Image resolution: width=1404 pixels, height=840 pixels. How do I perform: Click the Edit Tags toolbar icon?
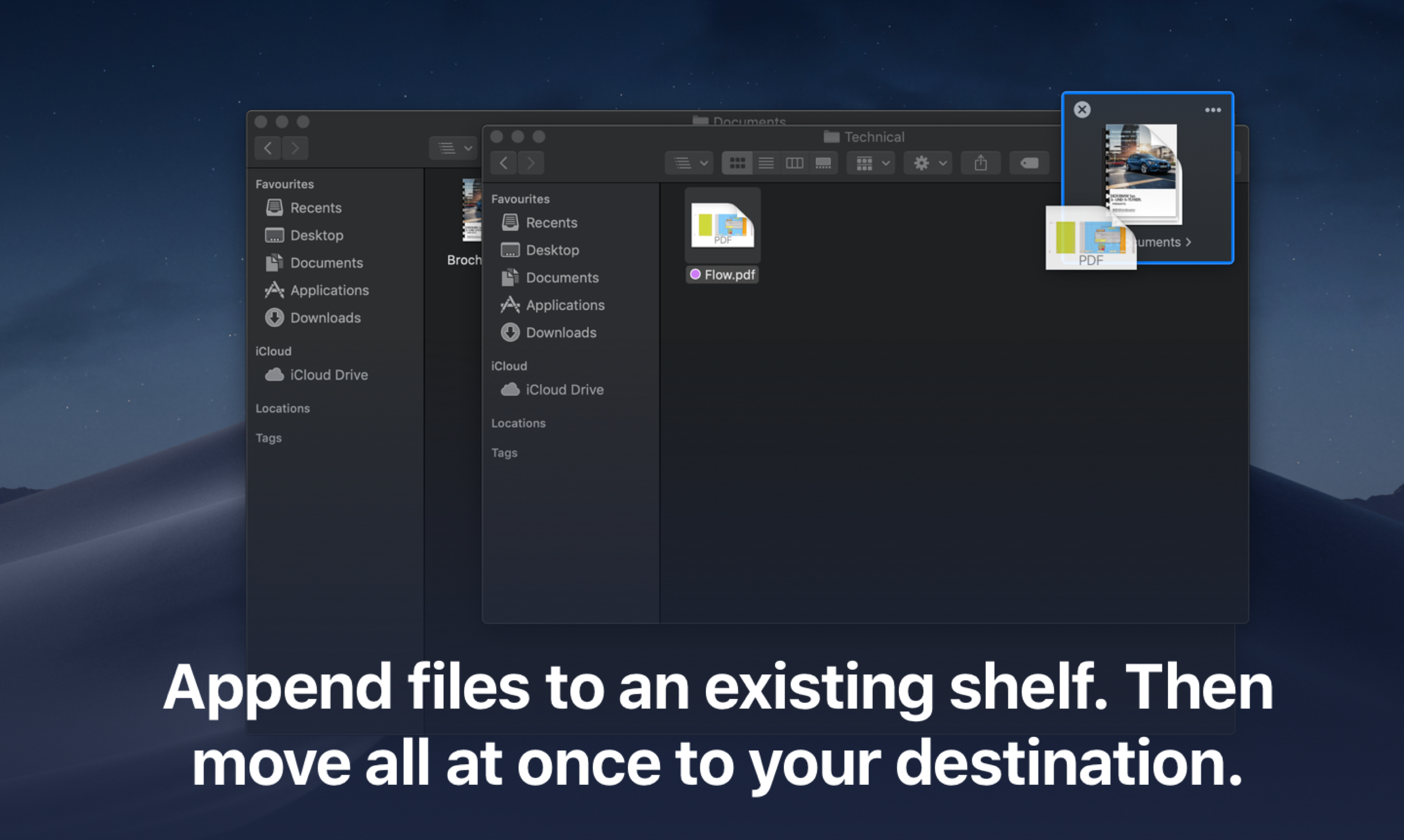(x=1029, y=163)
